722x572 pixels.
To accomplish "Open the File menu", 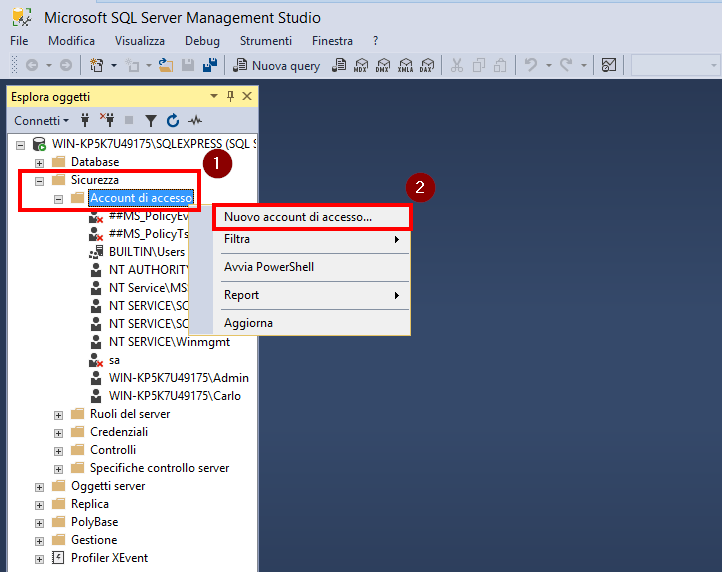I will pos(19,41).
